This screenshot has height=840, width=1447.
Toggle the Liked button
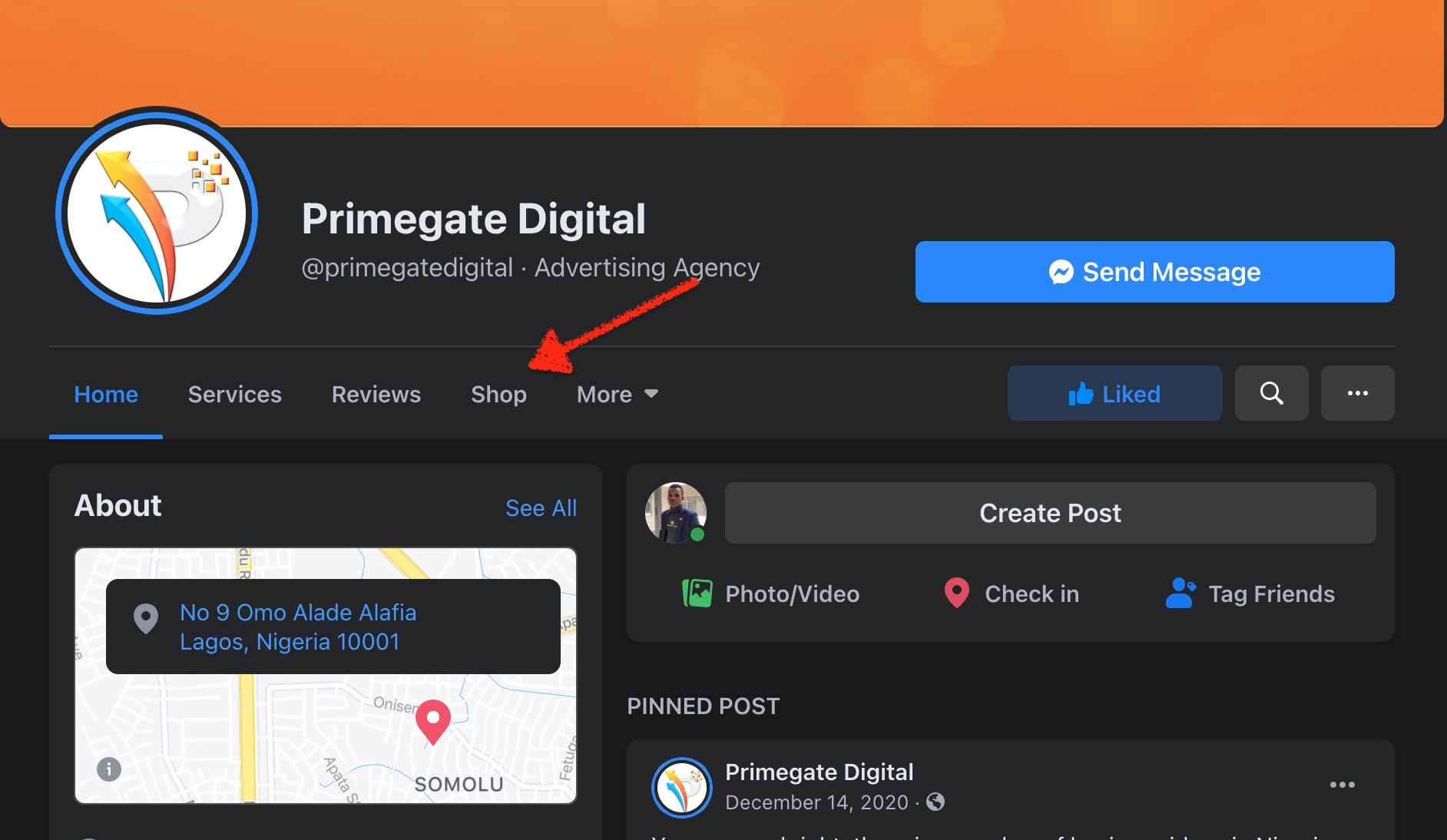coord(1114,393)
